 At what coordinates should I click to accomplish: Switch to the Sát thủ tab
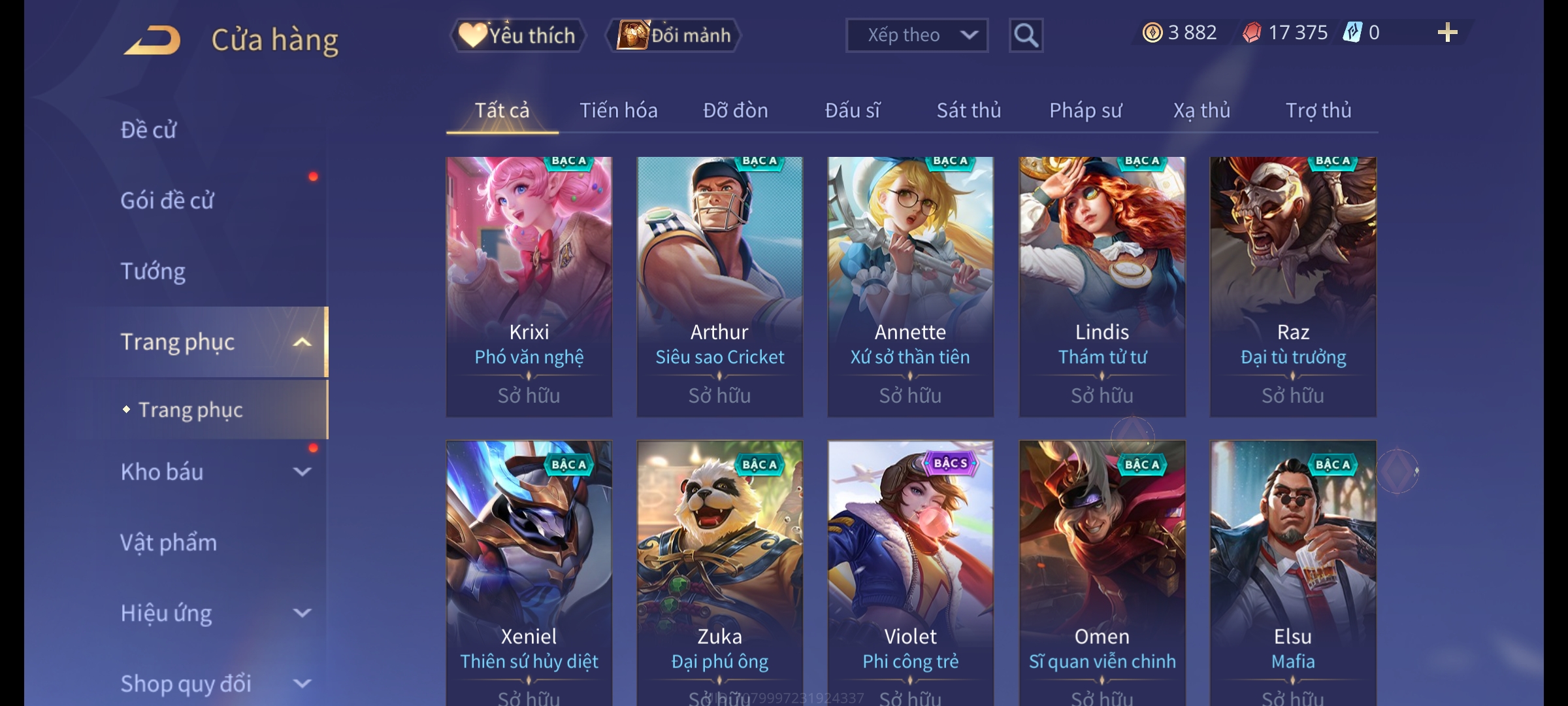[969, 110]
